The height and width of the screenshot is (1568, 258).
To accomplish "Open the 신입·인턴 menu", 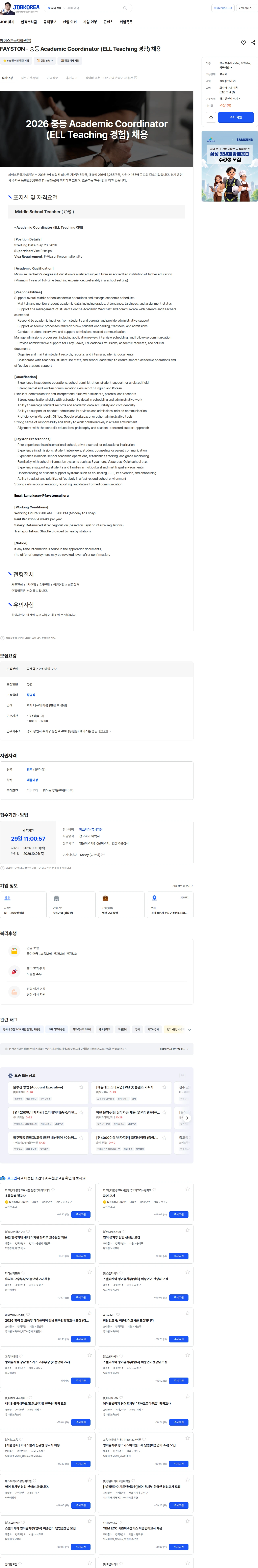I will tap(70, 22).
